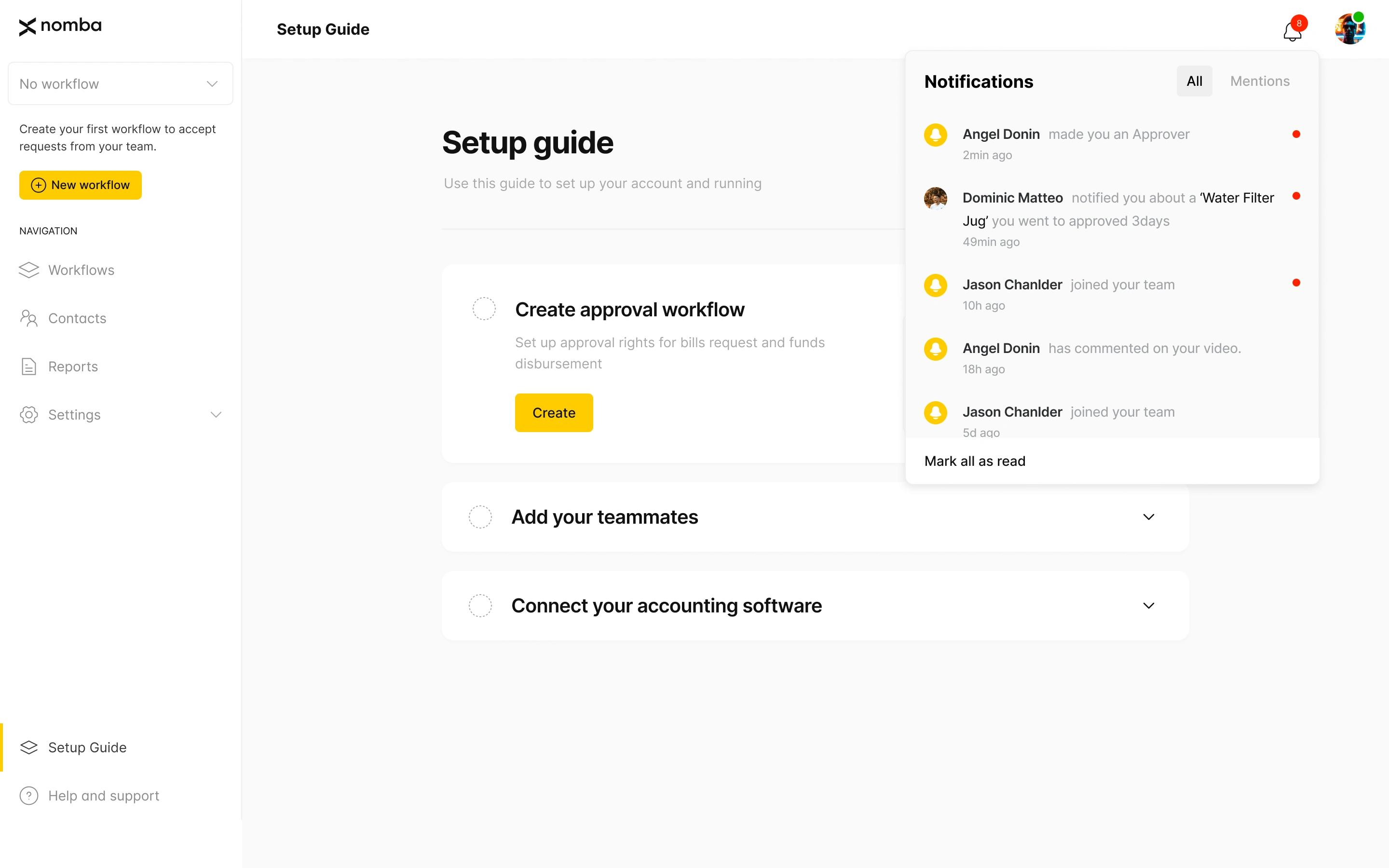Image resolution: width=1389 pixels, height=868 pixels.
Task: Click Mark all as read
Action: (x=975, y=461)
